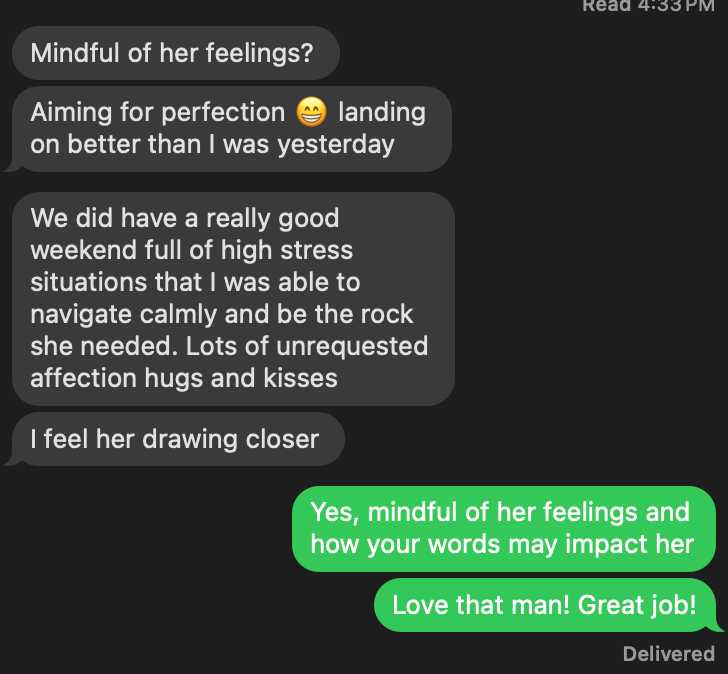
Task: Select the "We did have a really good weekend" message
Action: [232, 297]
